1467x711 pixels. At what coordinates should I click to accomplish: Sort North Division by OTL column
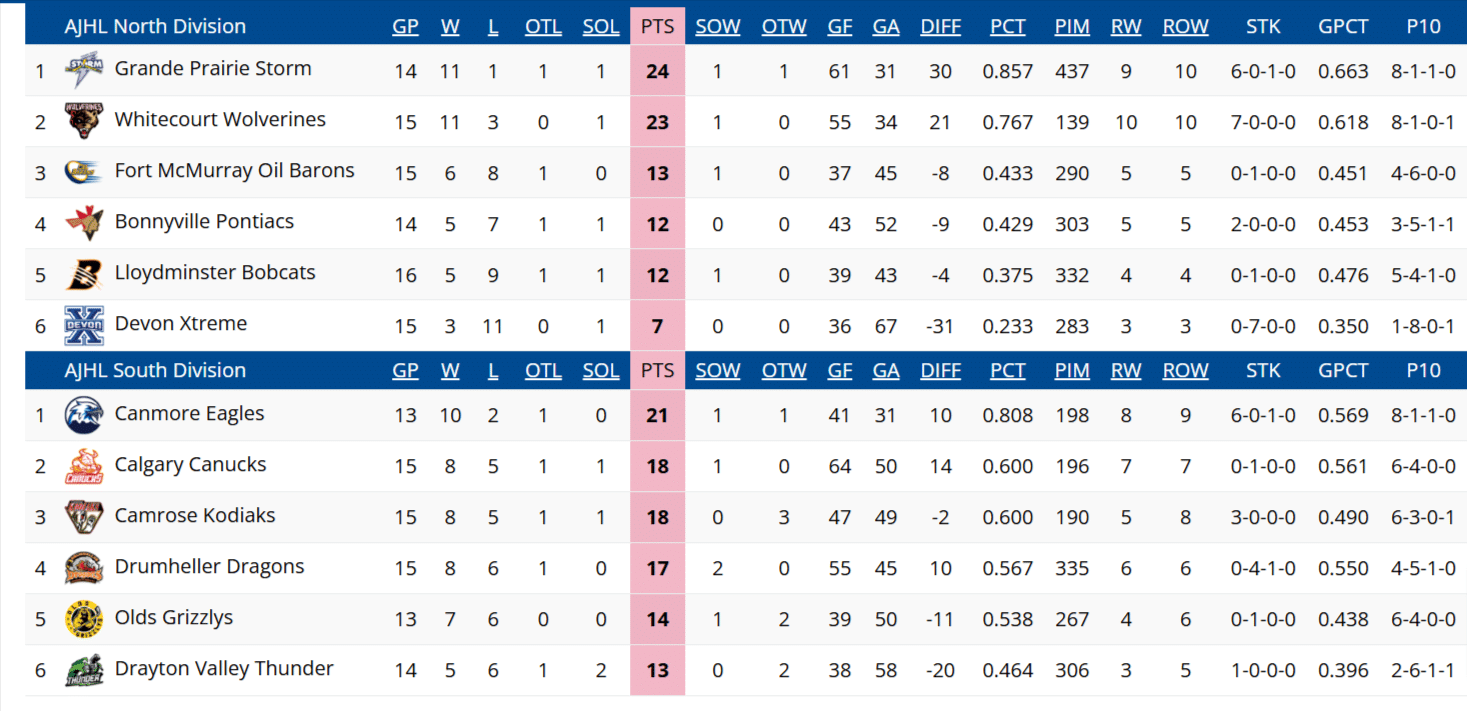point(543,27)
